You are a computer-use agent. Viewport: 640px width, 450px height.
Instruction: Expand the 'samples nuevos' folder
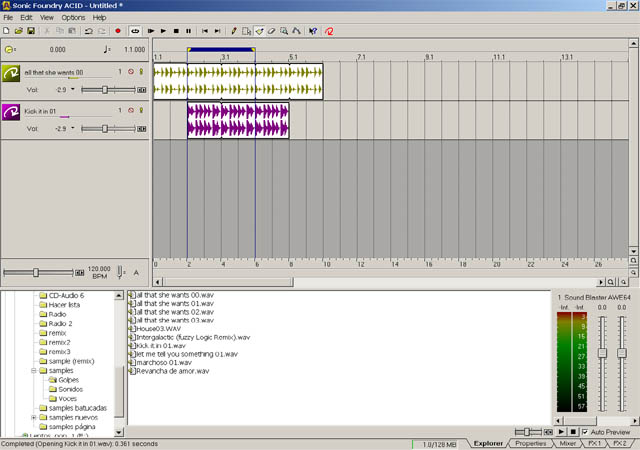tap(34, 418)
